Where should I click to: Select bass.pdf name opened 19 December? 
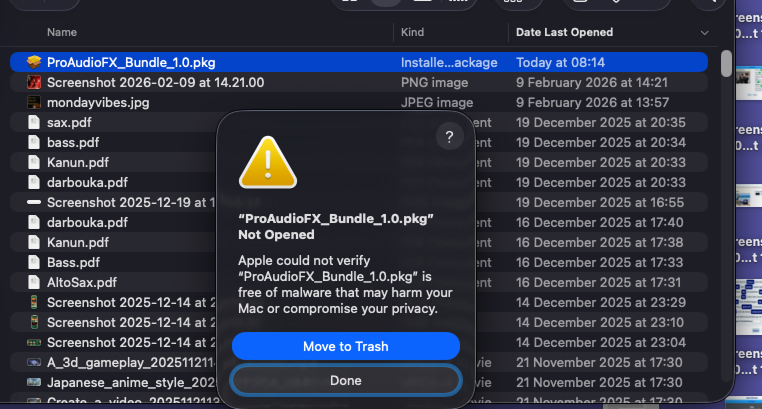pyautogui.click(x=73, y=142)
